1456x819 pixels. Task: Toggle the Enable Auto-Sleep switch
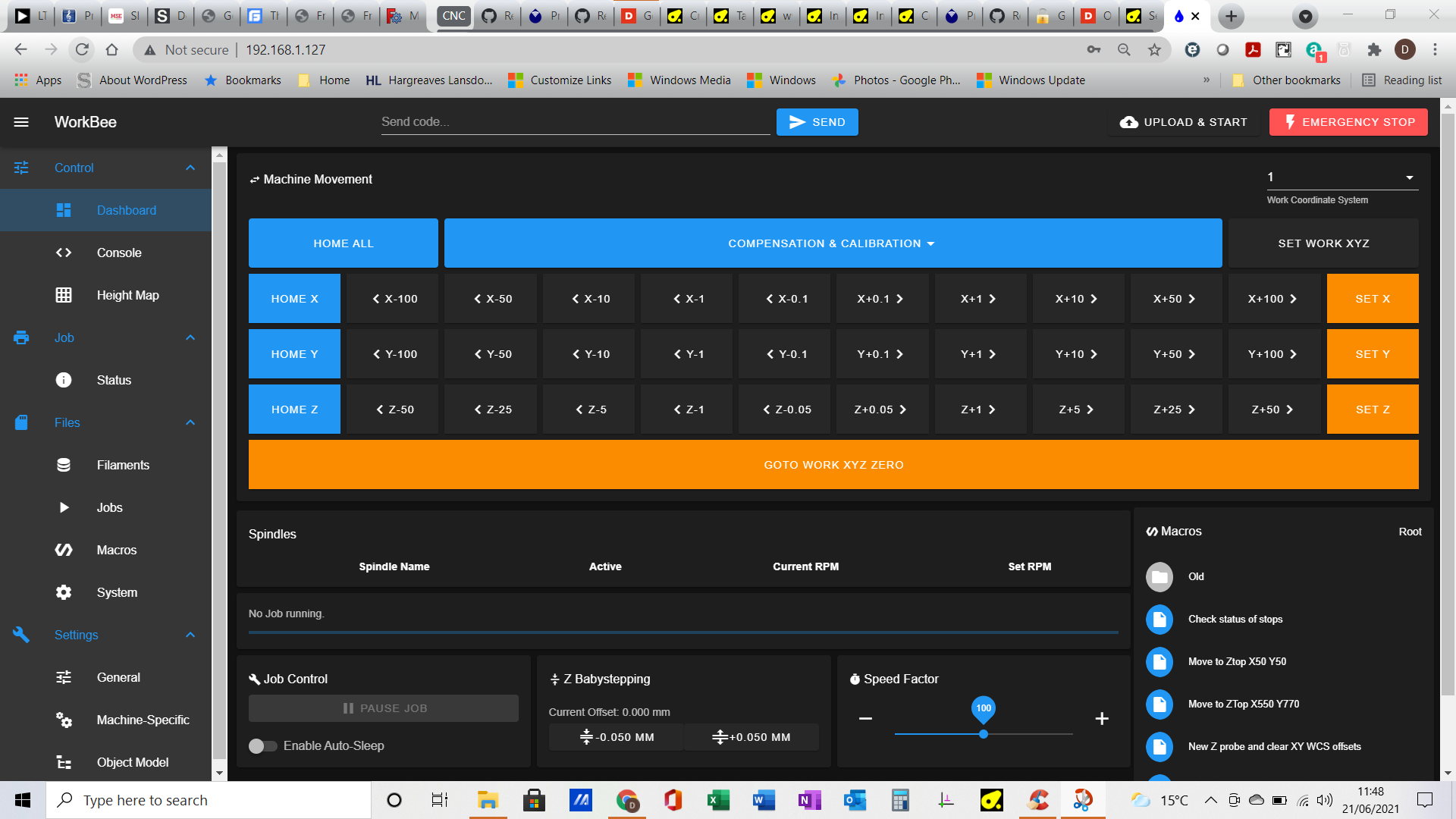[263, 745]
